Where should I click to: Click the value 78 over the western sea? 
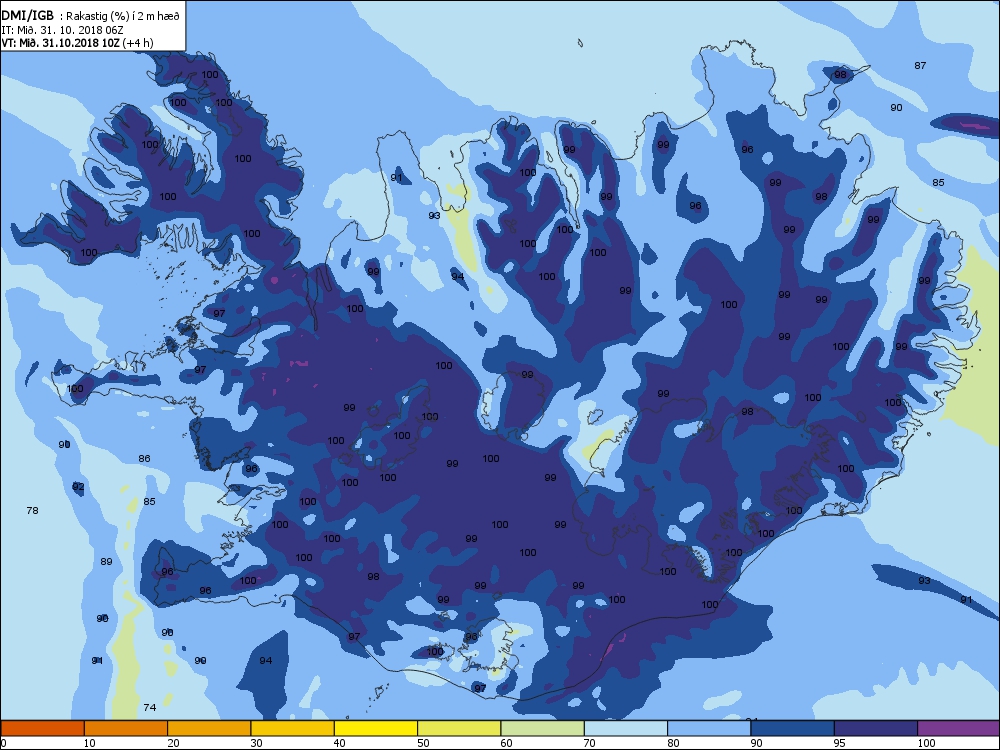click(x=33, y=510)
